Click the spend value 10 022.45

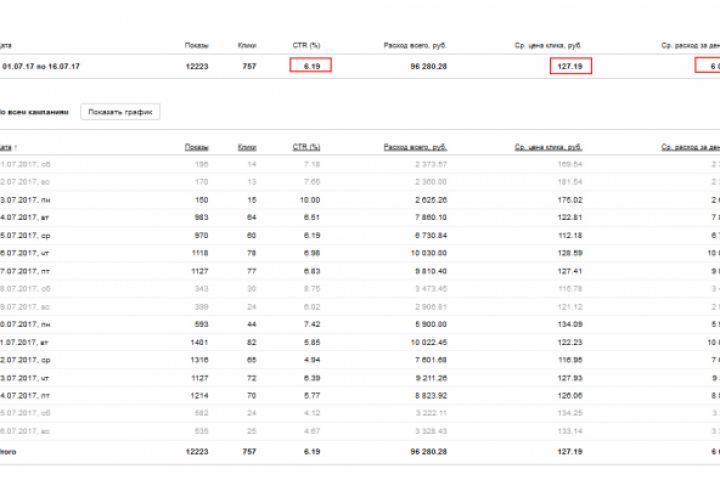(x=426, y=342)
